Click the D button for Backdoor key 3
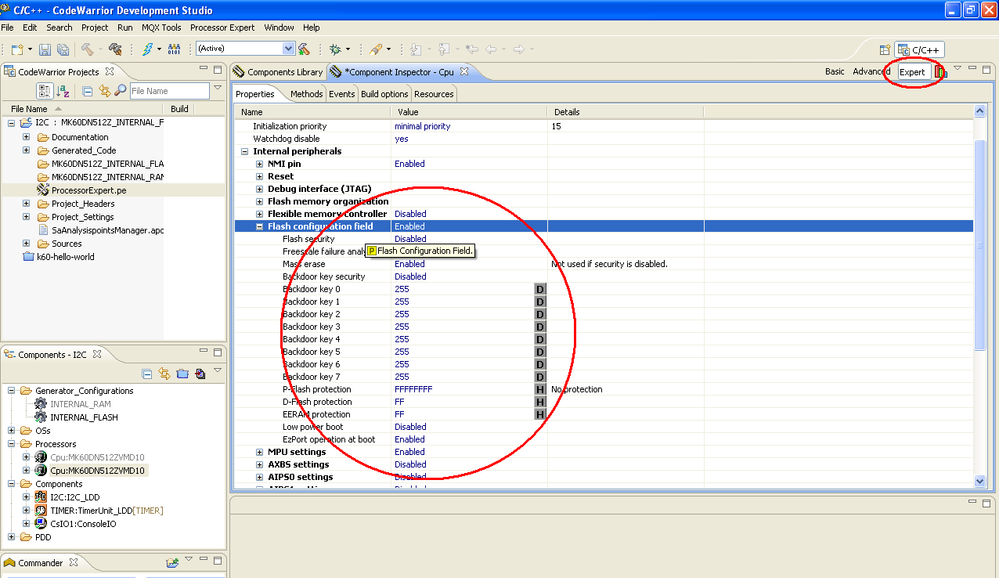This screenshot has height=578, width=999. pyautogui.click(x=540, y=327)
